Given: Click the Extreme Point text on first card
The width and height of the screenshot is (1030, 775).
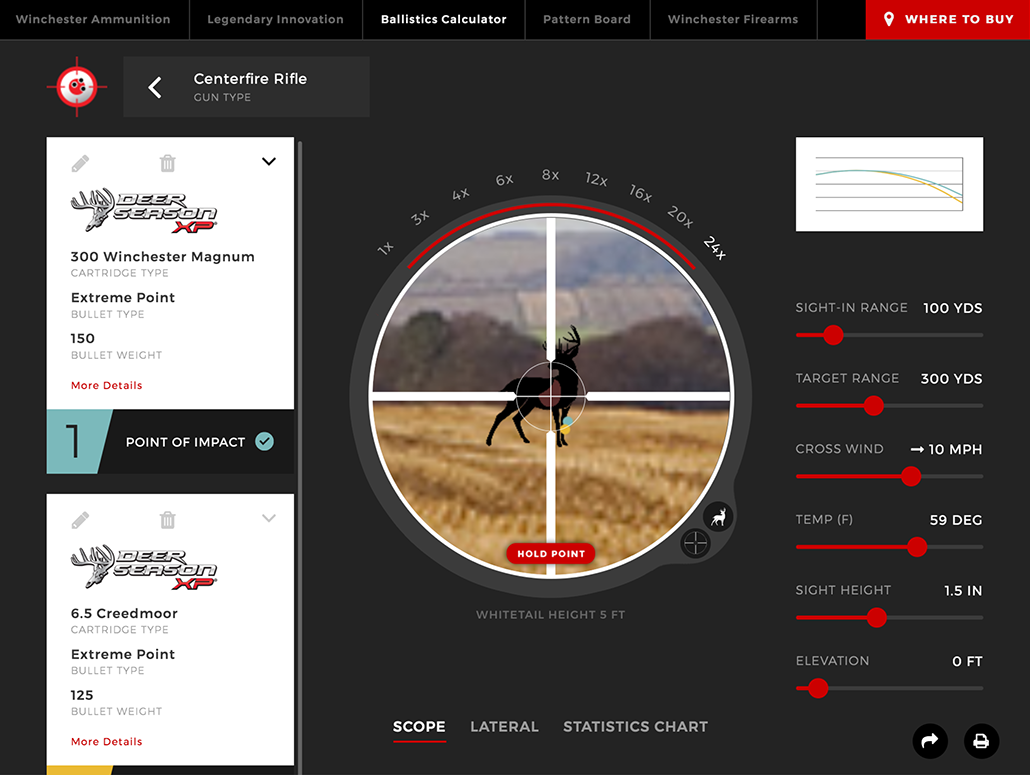Looking at the screenshot, I should pyautogui.click(x=123, y=298).
